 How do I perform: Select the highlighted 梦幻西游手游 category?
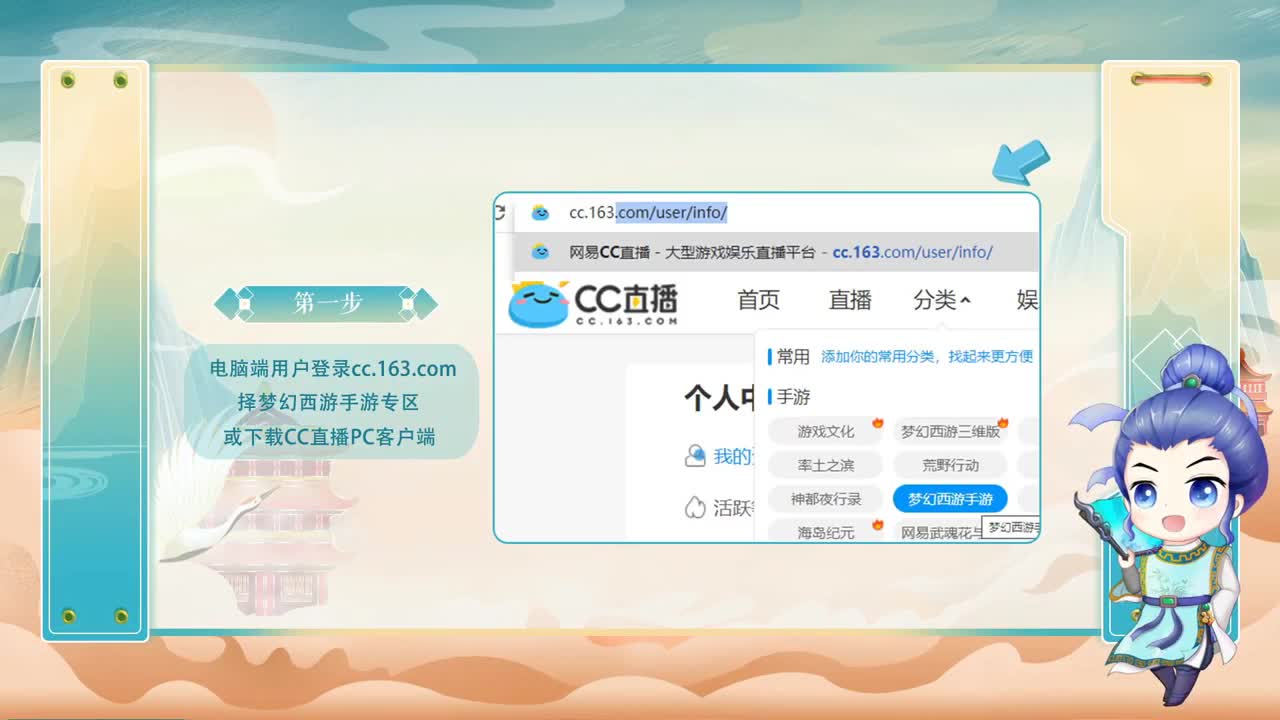pyautogui.click(x=950, y=499)
